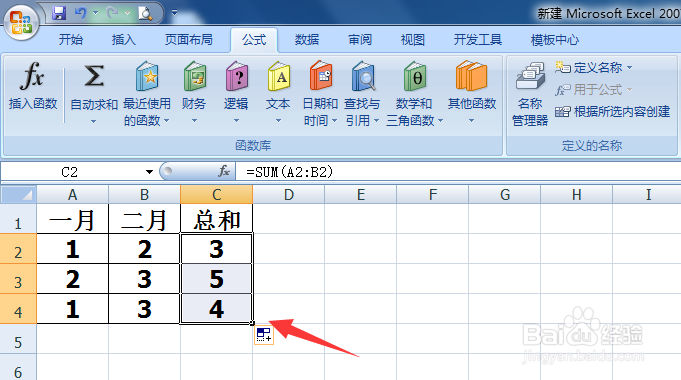
Task: Click 根据所选内容创建
Action: pyautogui.click(x=613, y=112)
